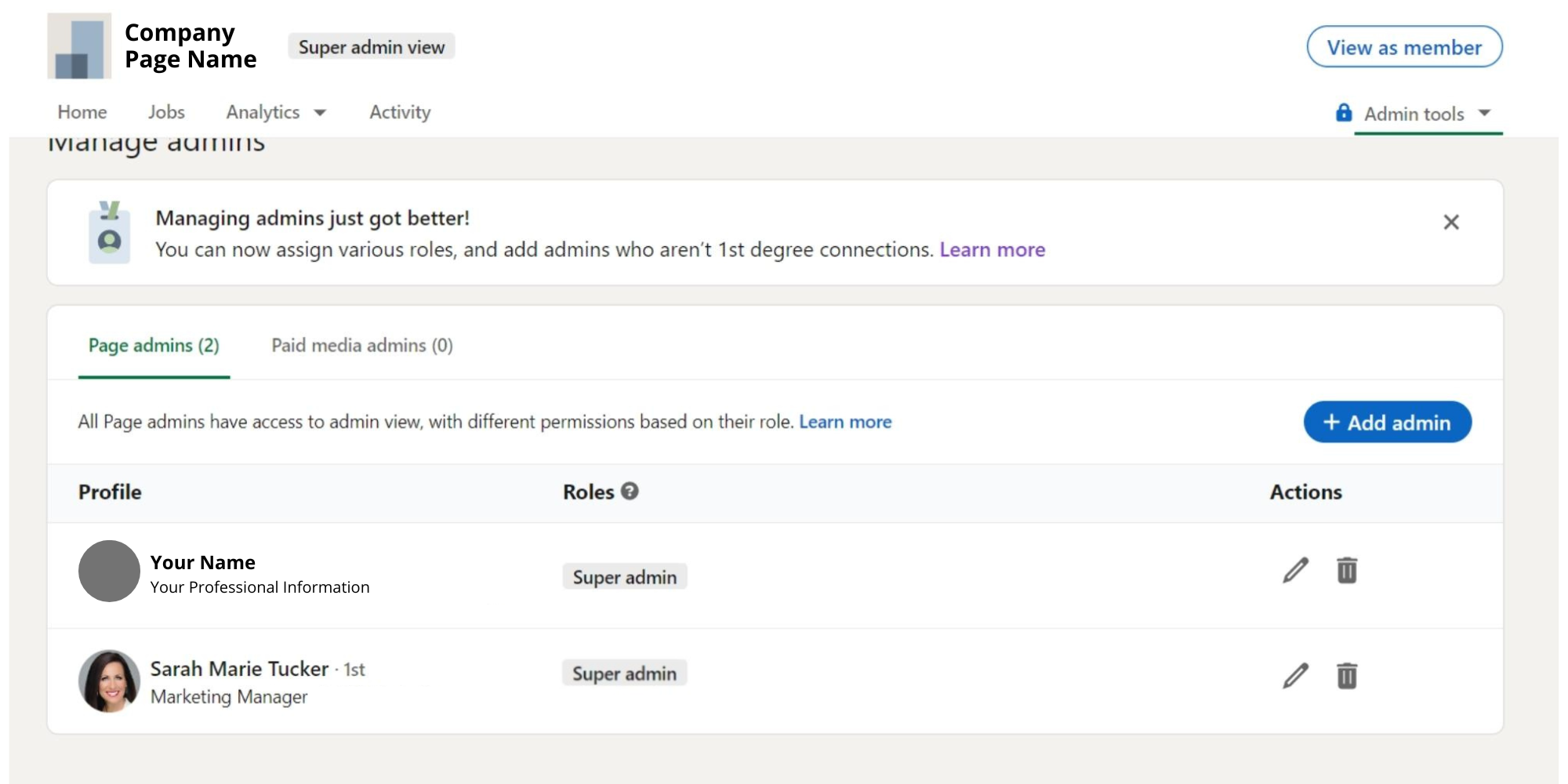Click the admin badge icon in banner

[x=110, y=233]
